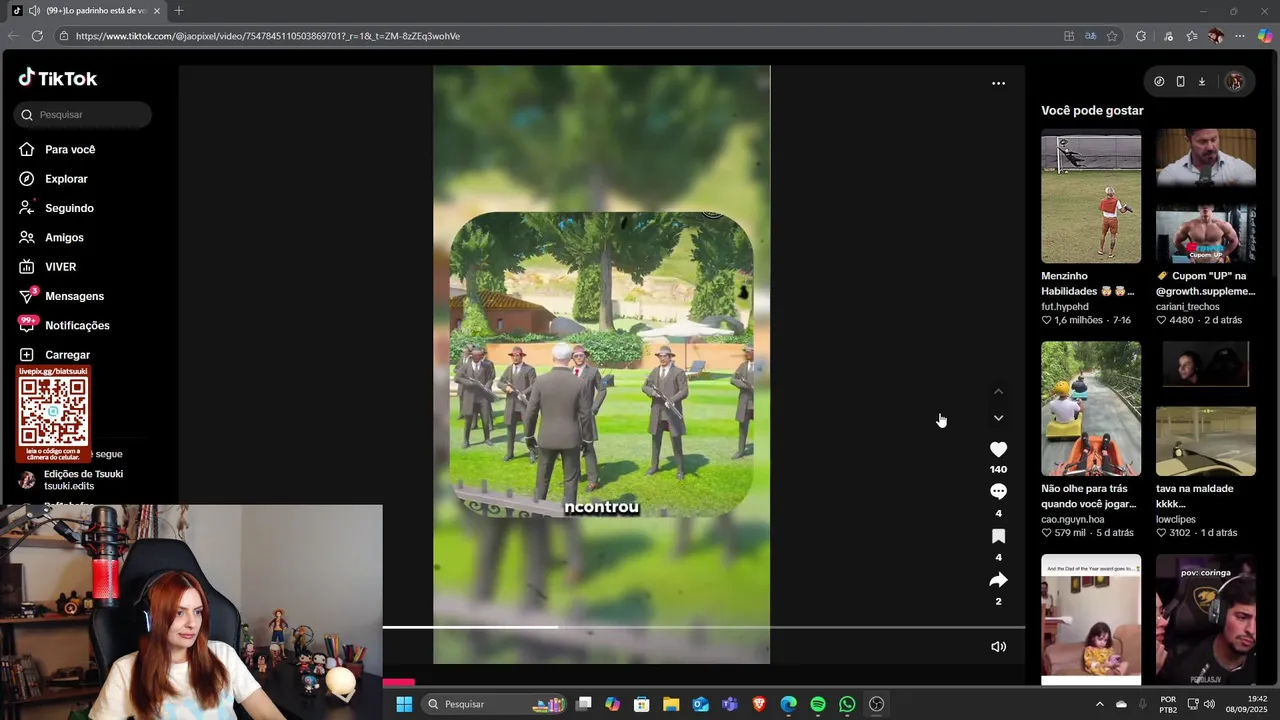Mute the video with the speaker icon
The image size is (1280, 720).
(998, 646)
